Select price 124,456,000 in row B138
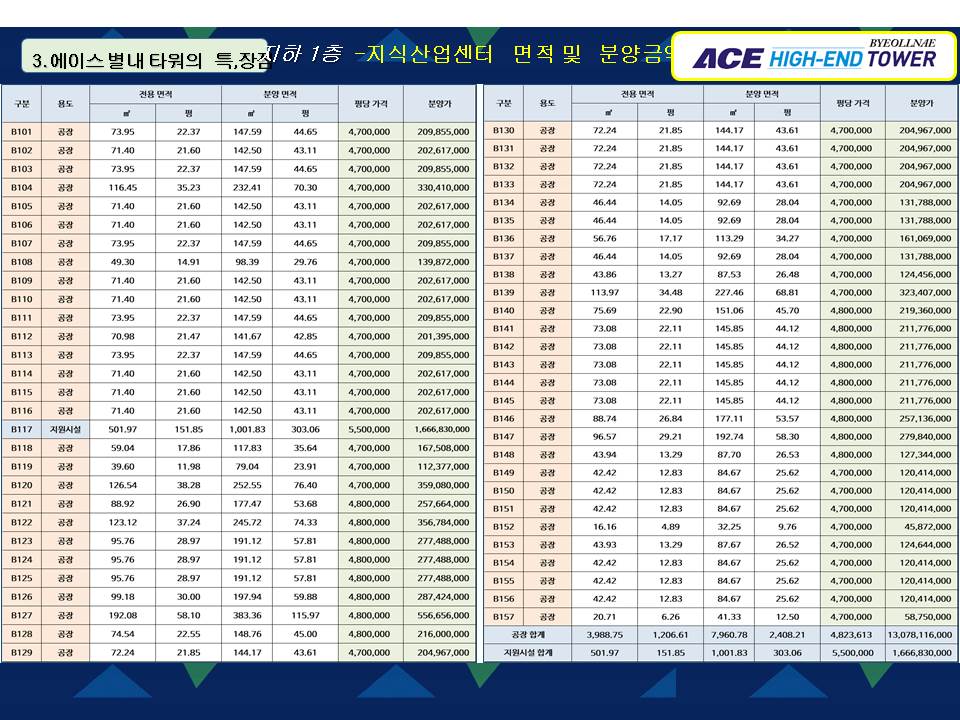Screen dimensions: 960x720 click(925, 275)
